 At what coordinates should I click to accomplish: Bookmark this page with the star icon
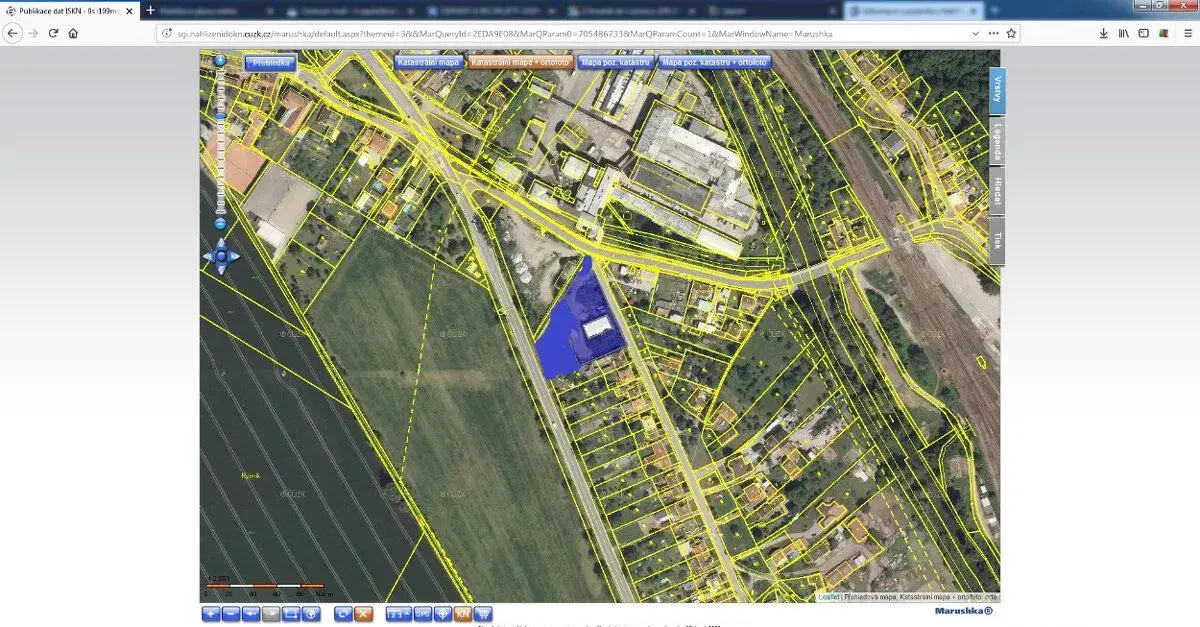tap(1012, 33)
